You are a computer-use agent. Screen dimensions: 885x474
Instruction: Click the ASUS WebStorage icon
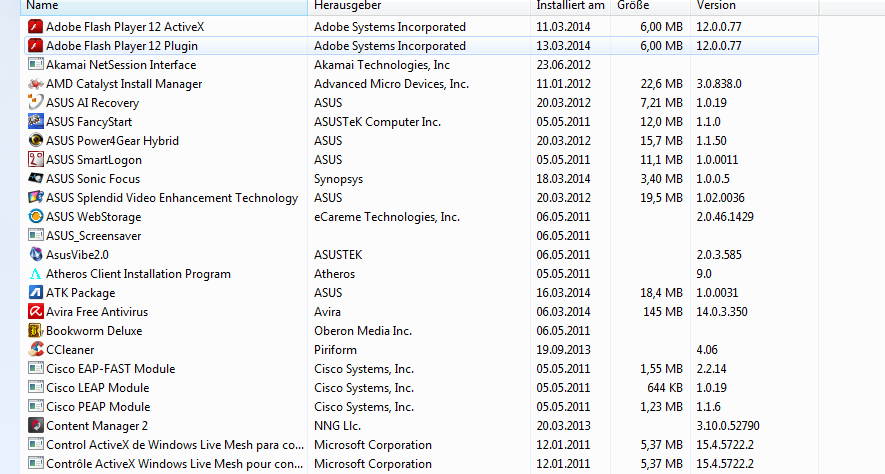point(36,217)
